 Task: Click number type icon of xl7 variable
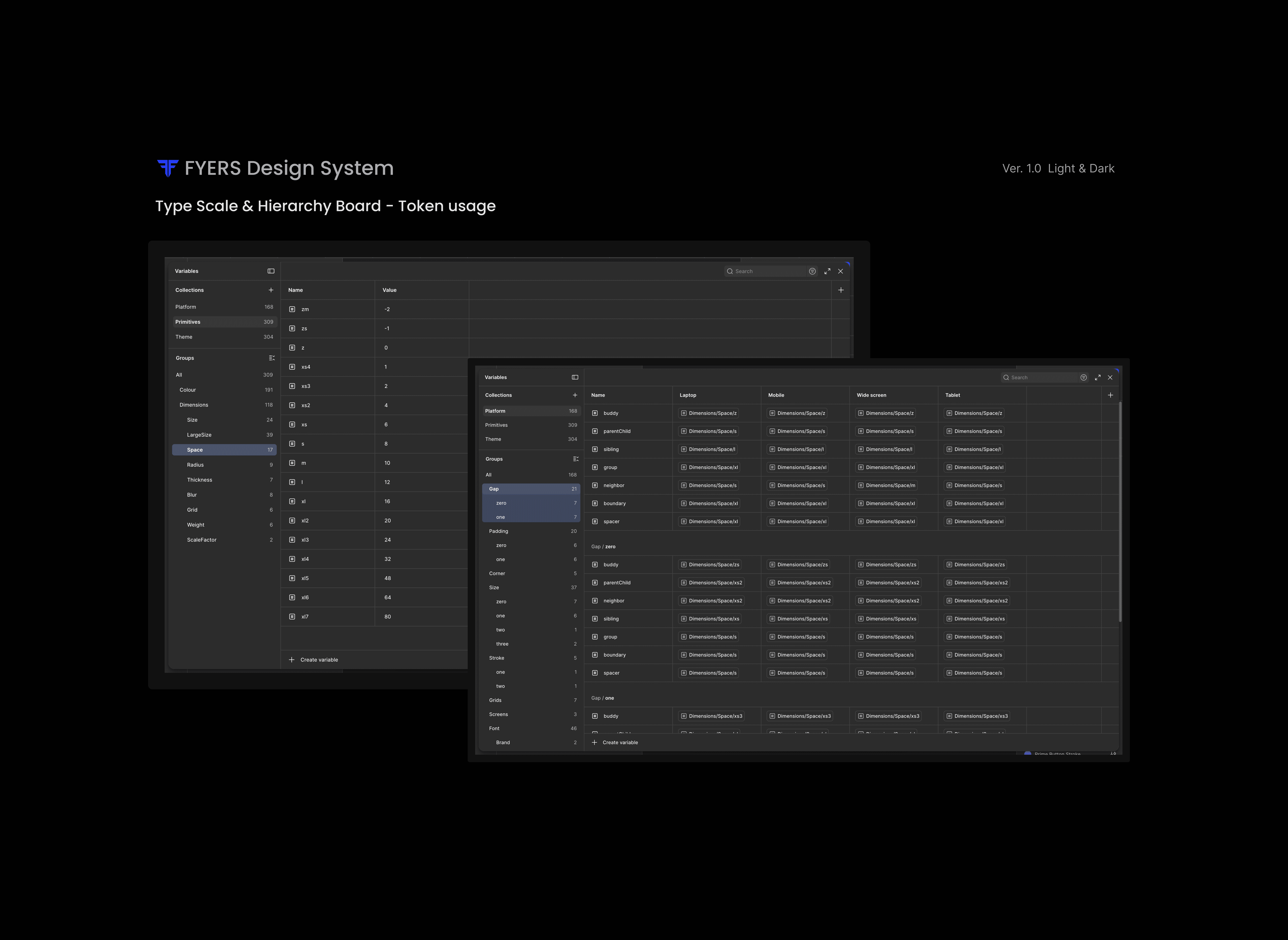[292, 617]
